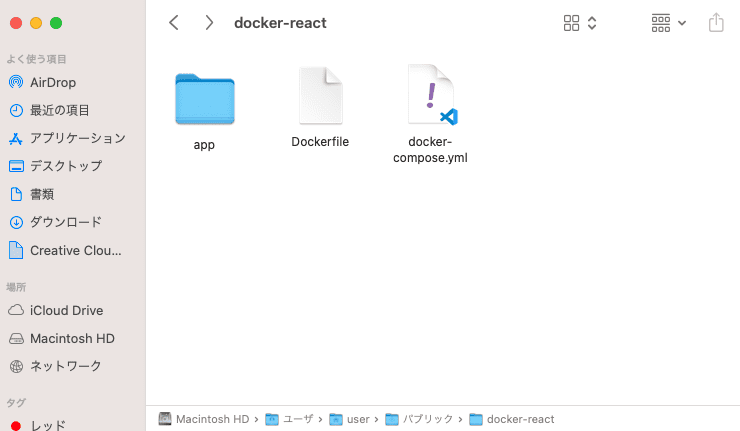
Task: Click the forward navigation chevron
Action: [x=208, y=22]
